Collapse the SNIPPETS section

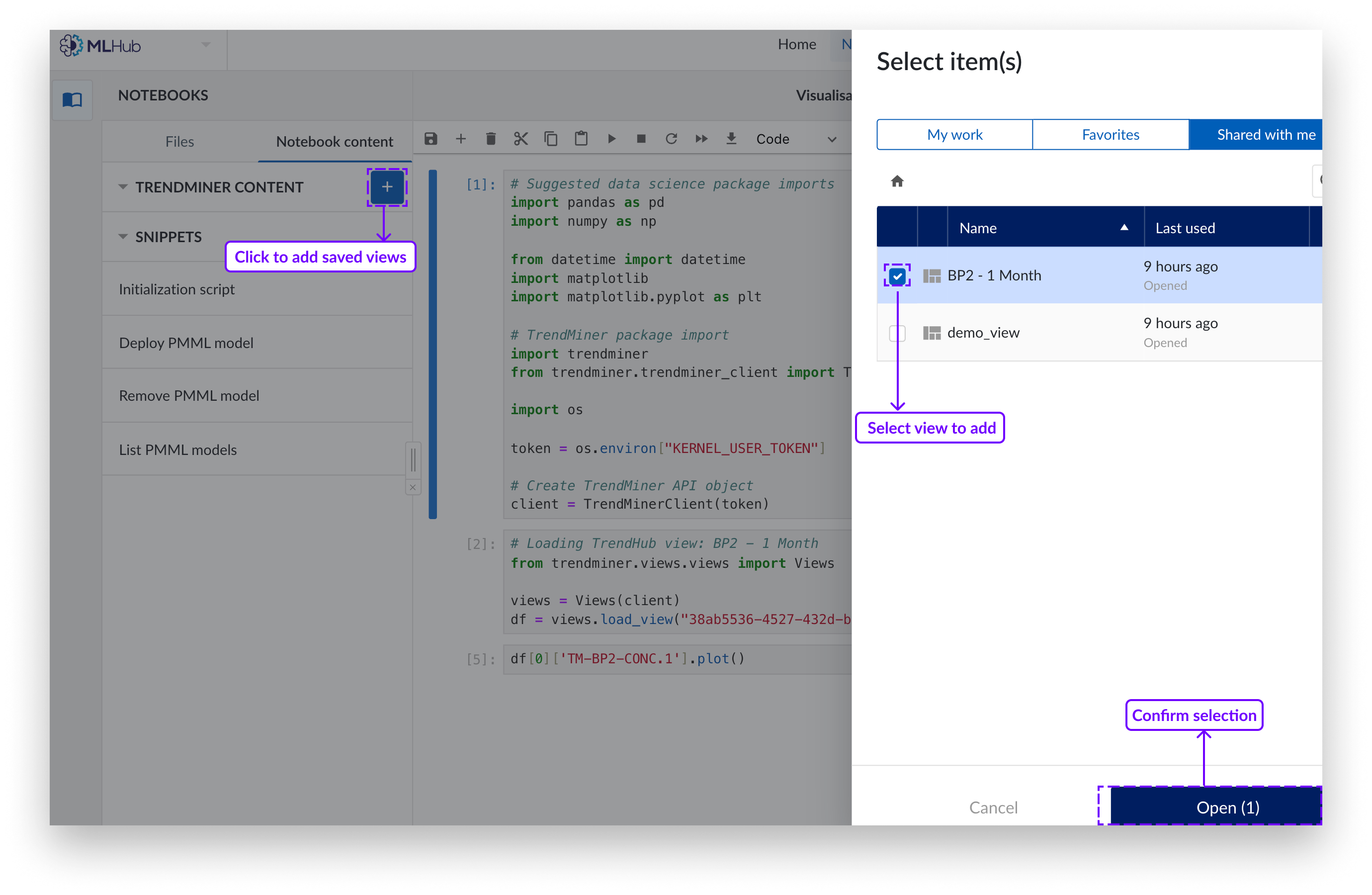click(123, 237)
